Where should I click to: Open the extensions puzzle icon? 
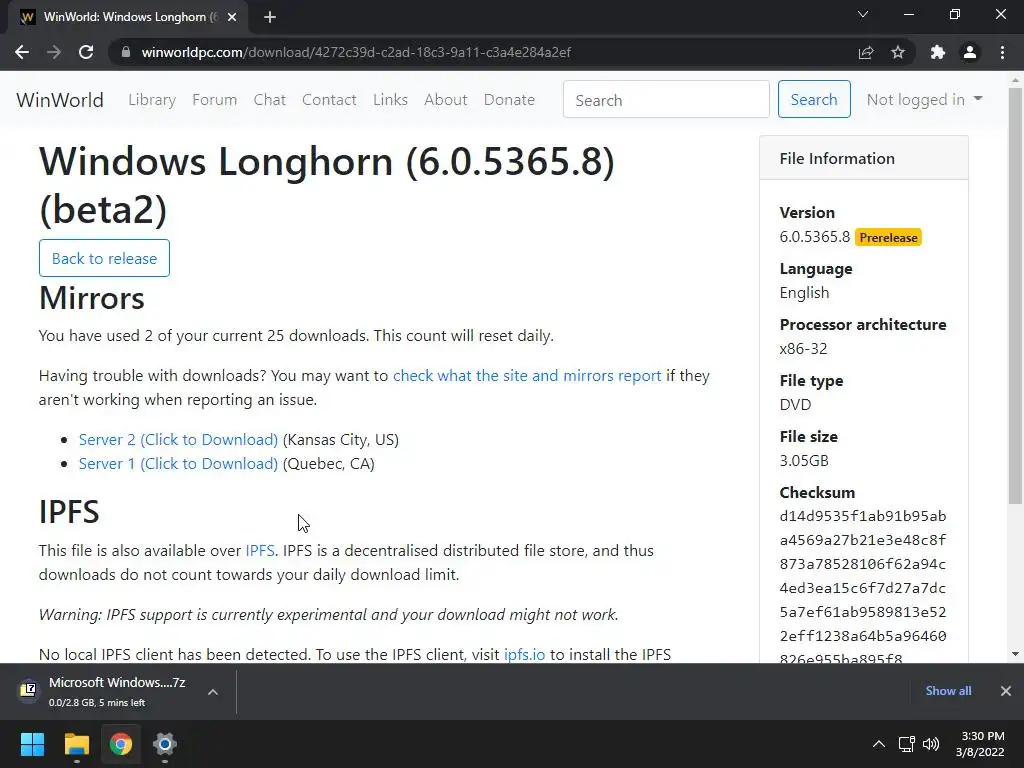(x=938, y=52)
